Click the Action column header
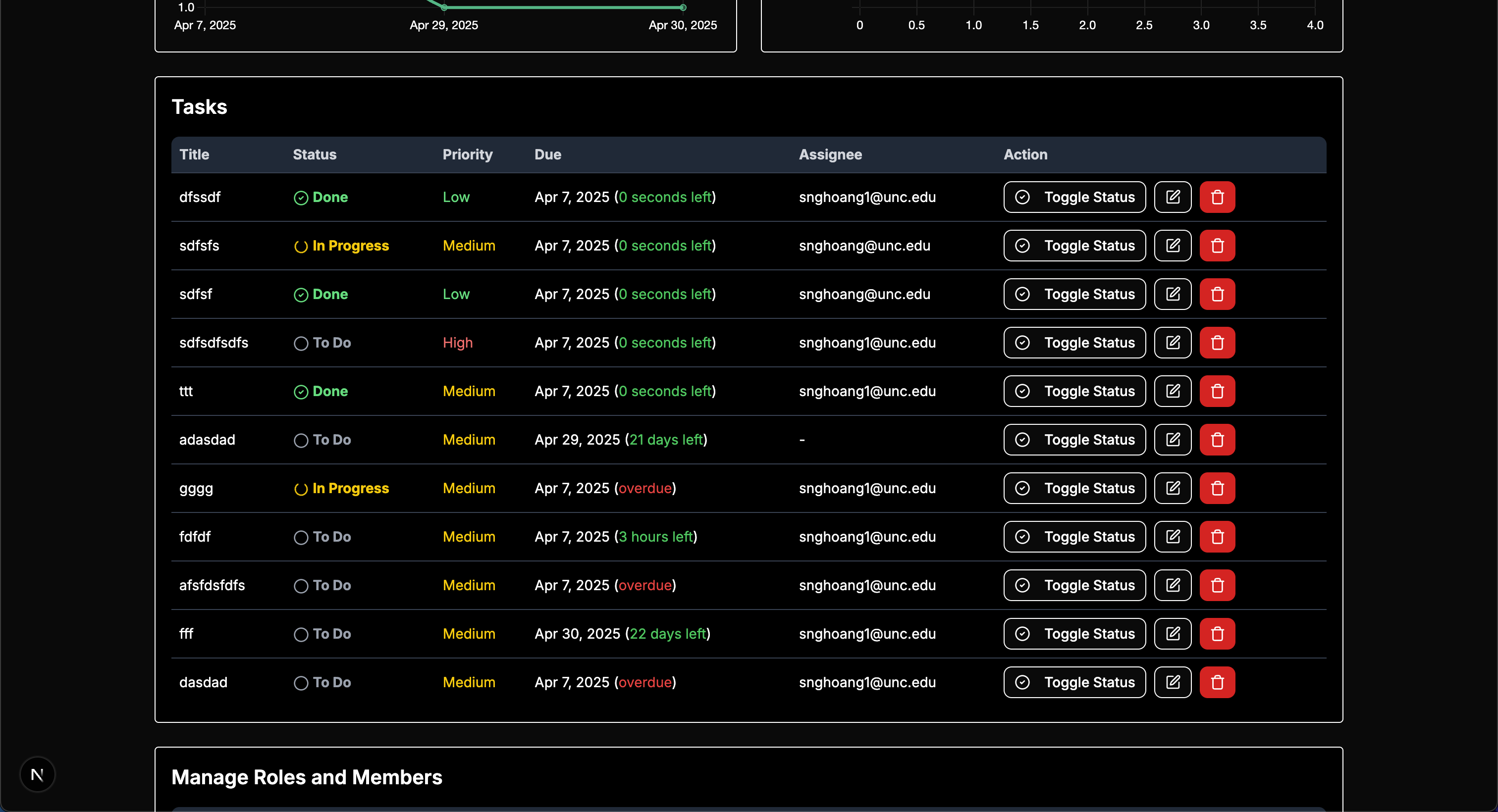The width and height of the screenshot is (1498, 812). [1025, 154]
